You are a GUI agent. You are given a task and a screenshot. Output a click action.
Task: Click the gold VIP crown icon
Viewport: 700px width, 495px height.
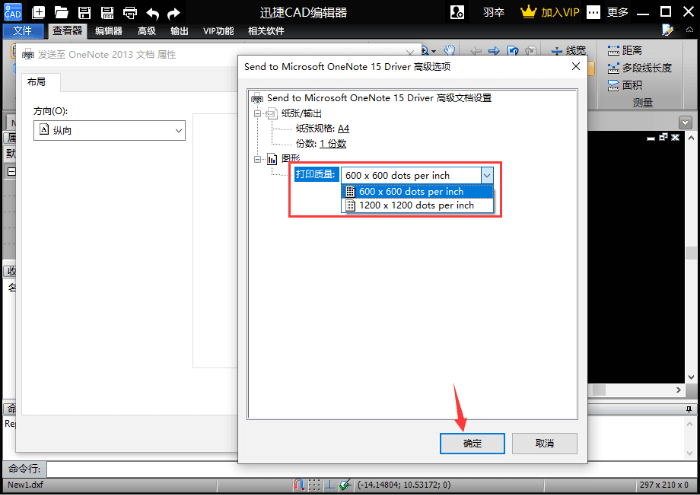coord(528,12)
